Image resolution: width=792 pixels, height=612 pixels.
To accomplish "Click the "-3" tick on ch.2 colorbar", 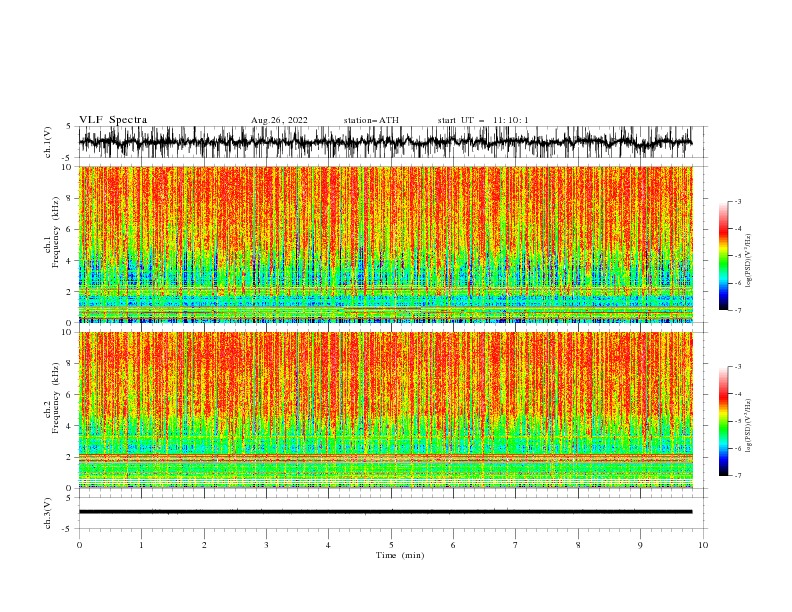I will click(x=737, y=367).
